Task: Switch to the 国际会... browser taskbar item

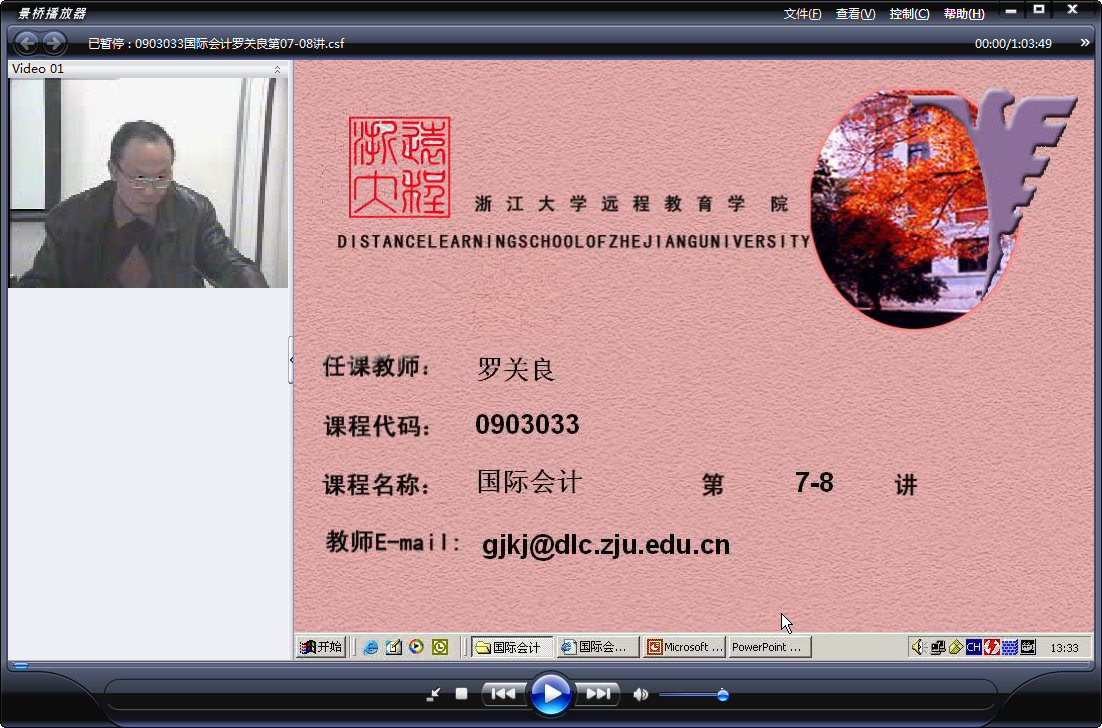Action: click(x=598, y=647)
